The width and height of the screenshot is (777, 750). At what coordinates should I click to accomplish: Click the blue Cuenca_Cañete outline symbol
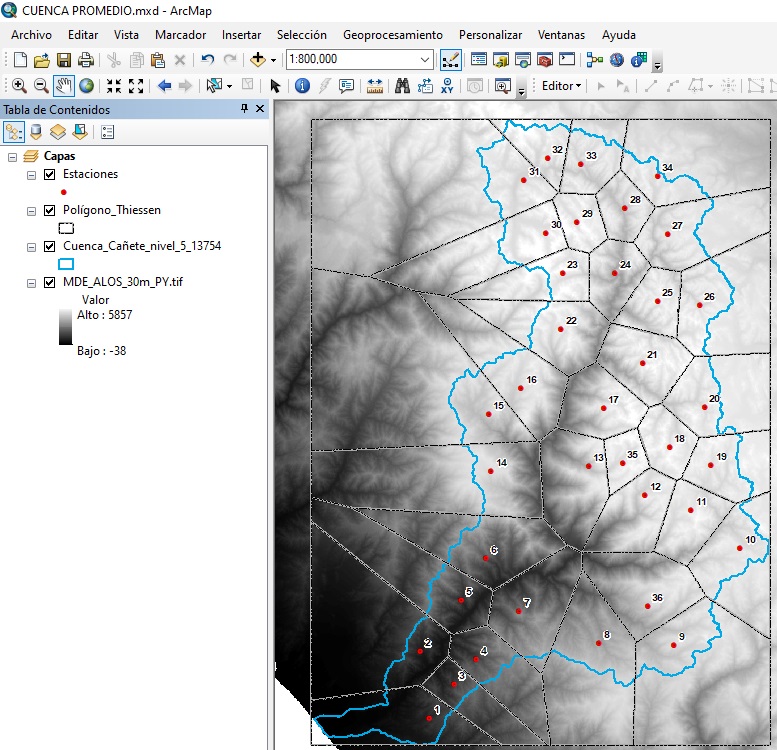66,264
